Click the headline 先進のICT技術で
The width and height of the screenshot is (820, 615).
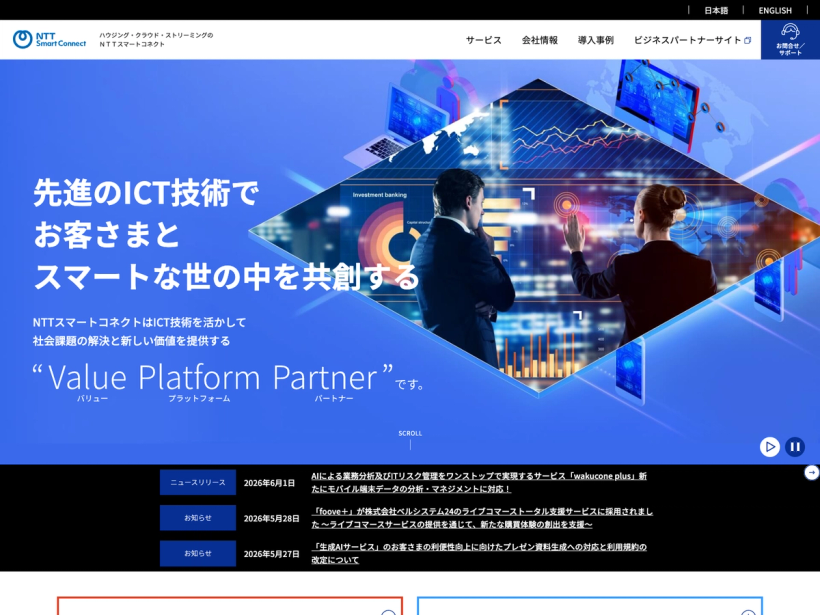146,193
